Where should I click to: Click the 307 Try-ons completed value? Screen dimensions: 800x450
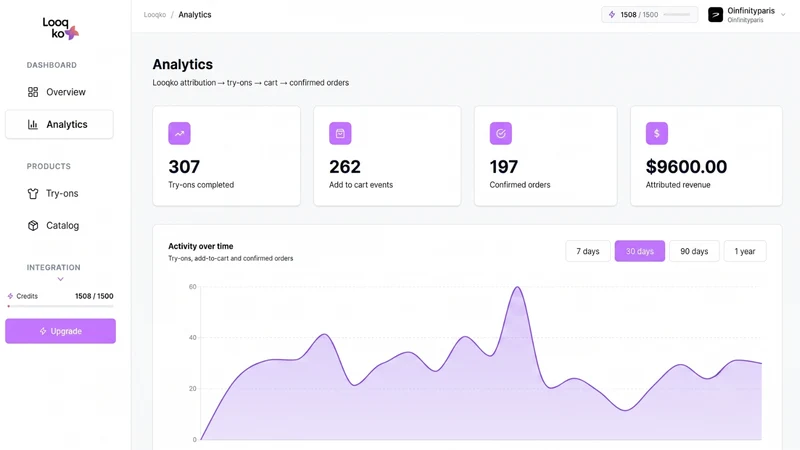click(x=184, y=167)
